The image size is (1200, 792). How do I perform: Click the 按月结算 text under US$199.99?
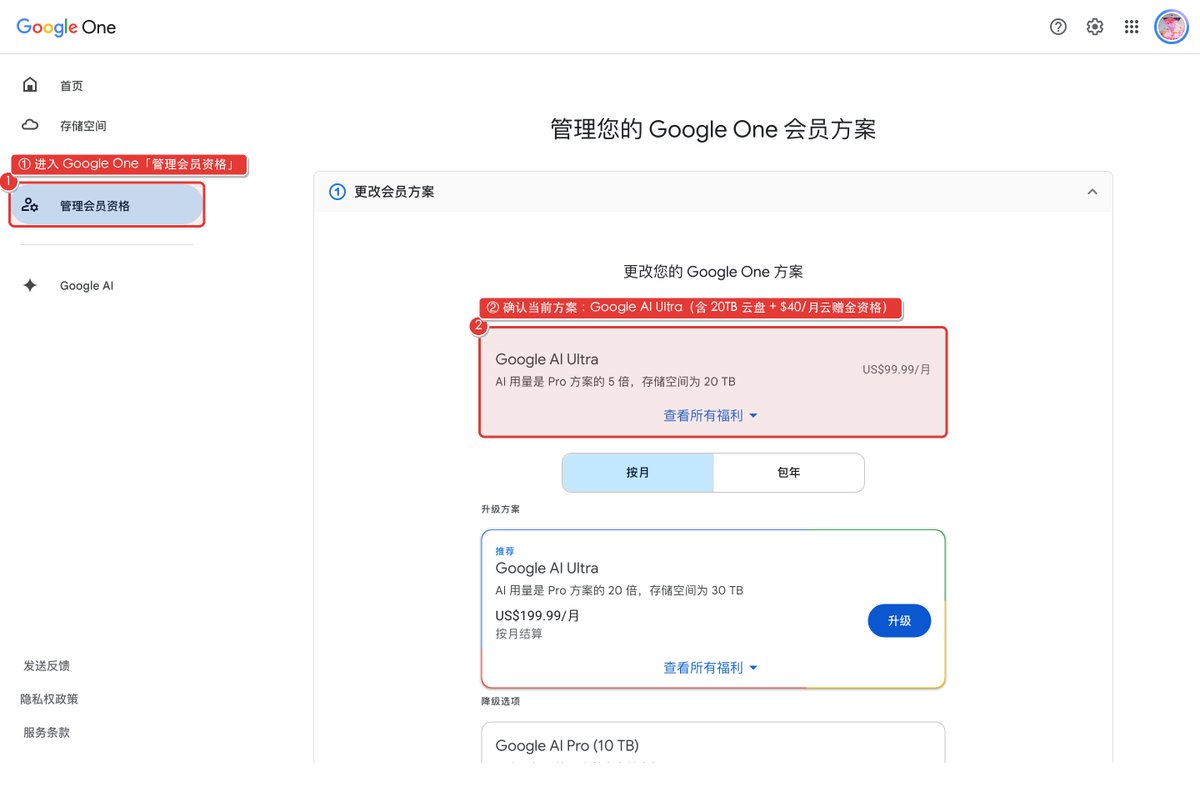pos(519,634)
